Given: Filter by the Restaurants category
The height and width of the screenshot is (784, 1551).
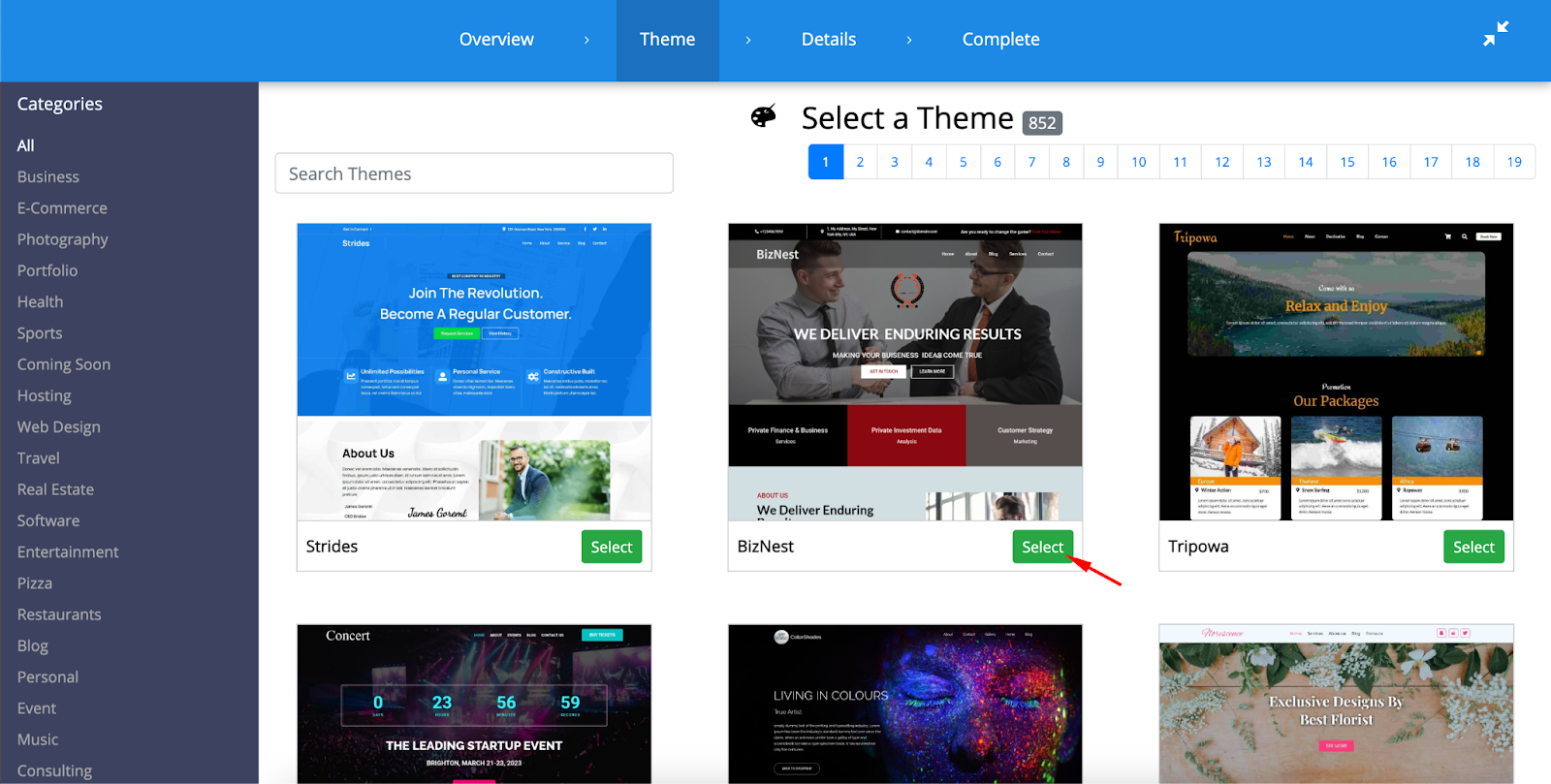Looking at the screenshot, I should coord(59,614).
